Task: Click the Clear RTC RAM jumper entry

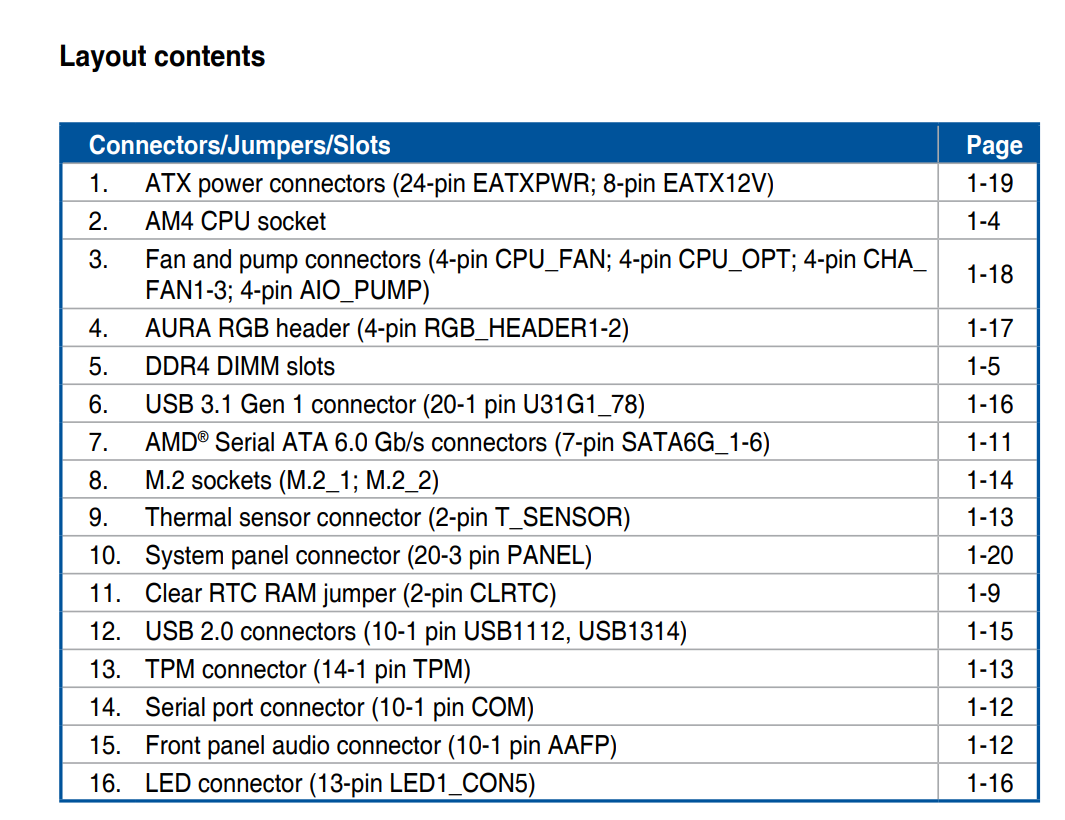Action: [x=350, y=594]
